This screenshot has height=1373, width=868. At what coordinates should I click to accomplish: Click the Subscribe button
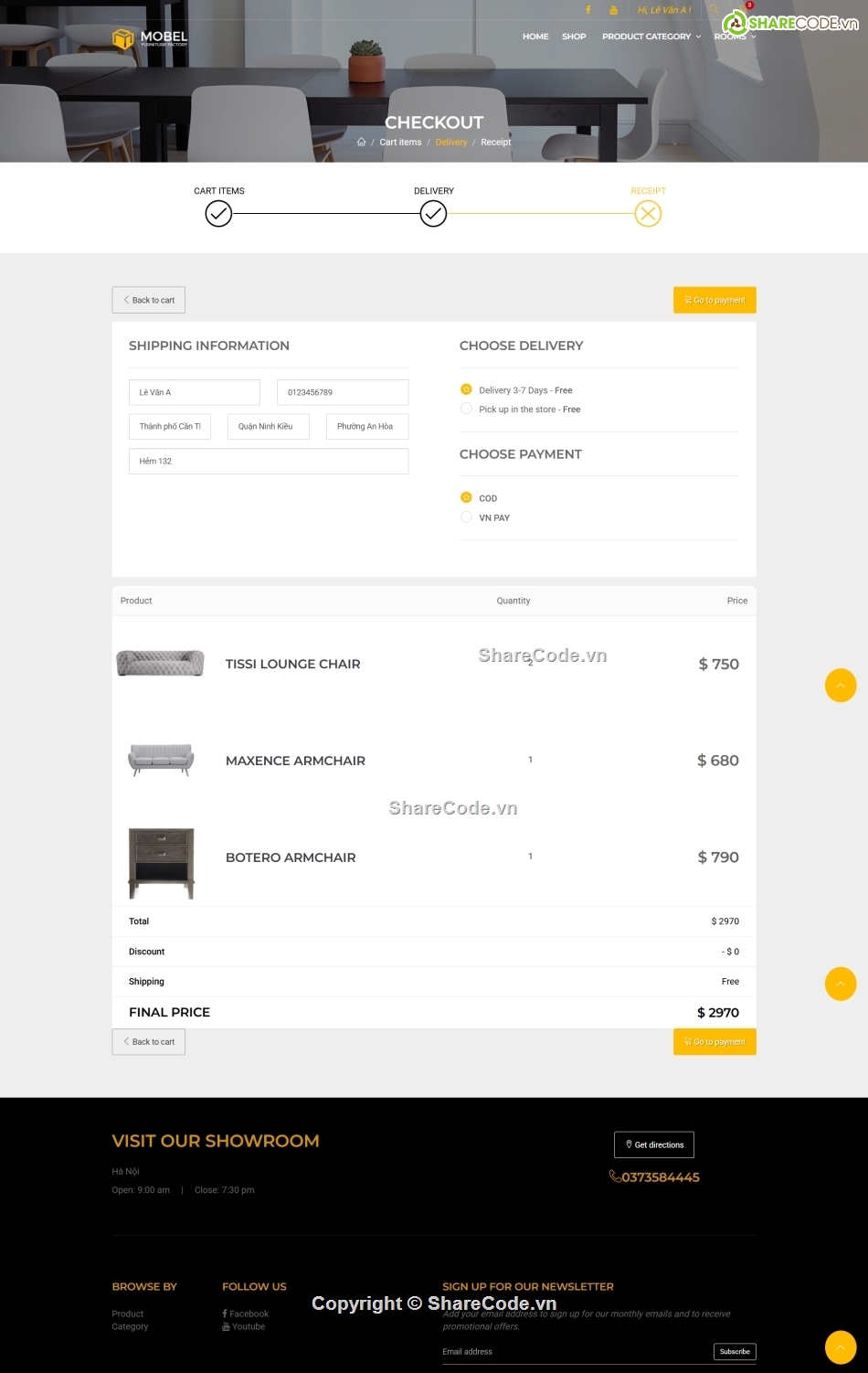click(735, 1351)
